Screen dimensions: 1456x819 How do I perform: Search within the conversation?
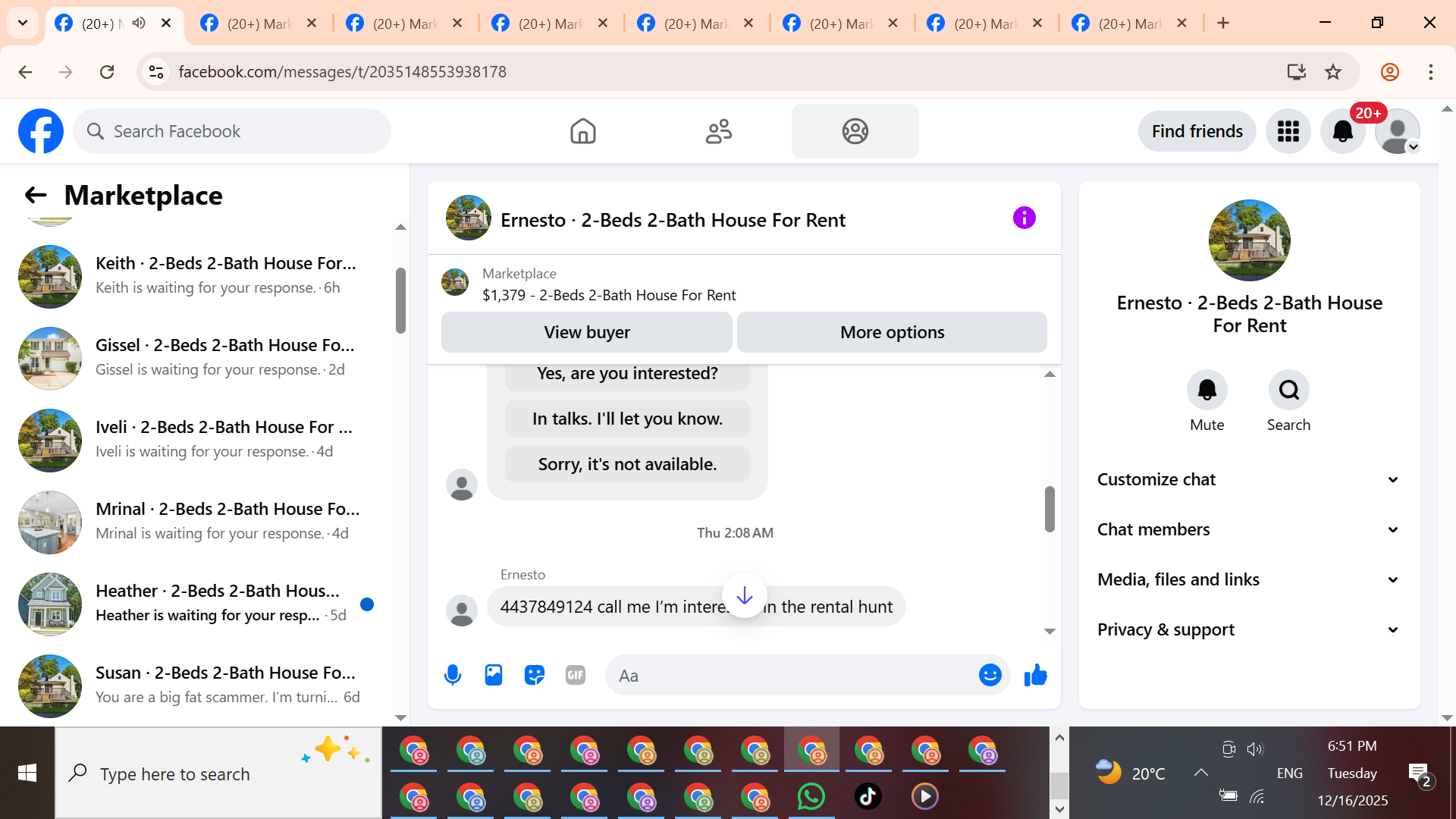click(1289, 390)
